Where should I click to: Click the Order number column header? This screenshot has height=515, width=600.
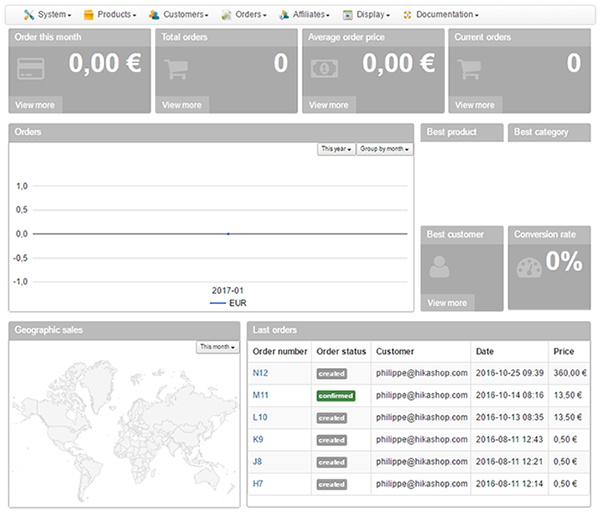click(x=280, y=351)
